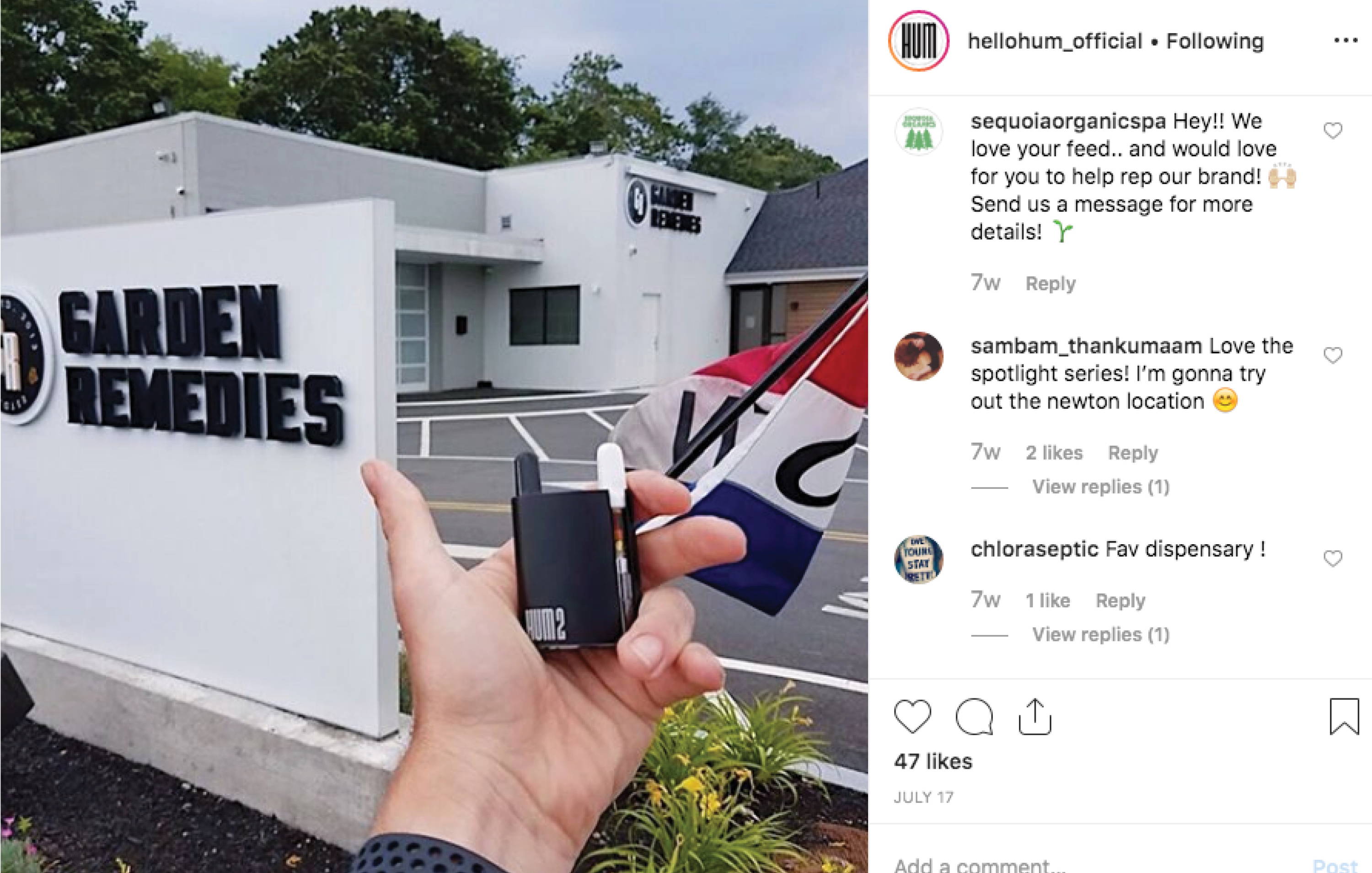1372x873 pixels.
Task: Like the post with the heart icon
Action: click(x=913, y=716)
